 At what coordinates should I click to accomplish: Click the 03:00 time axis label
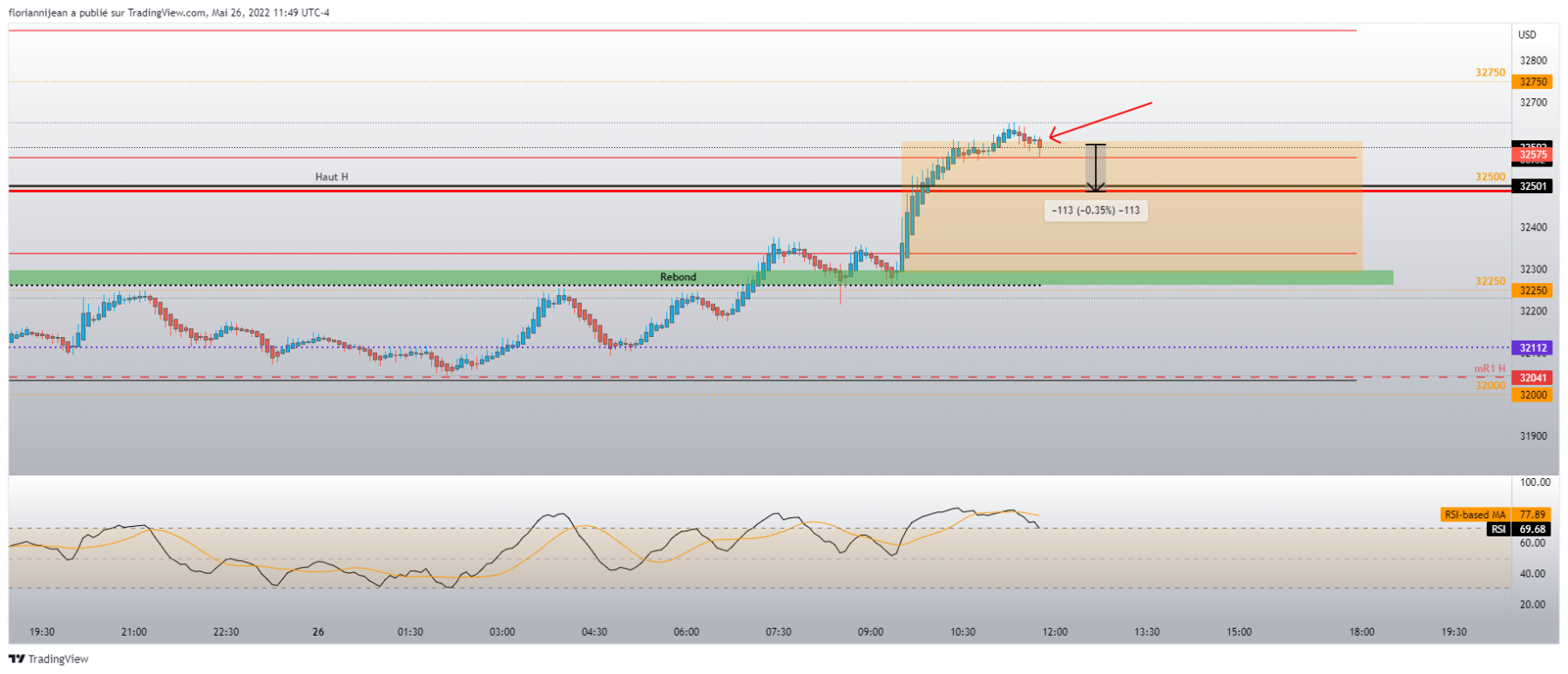[503, 632]
